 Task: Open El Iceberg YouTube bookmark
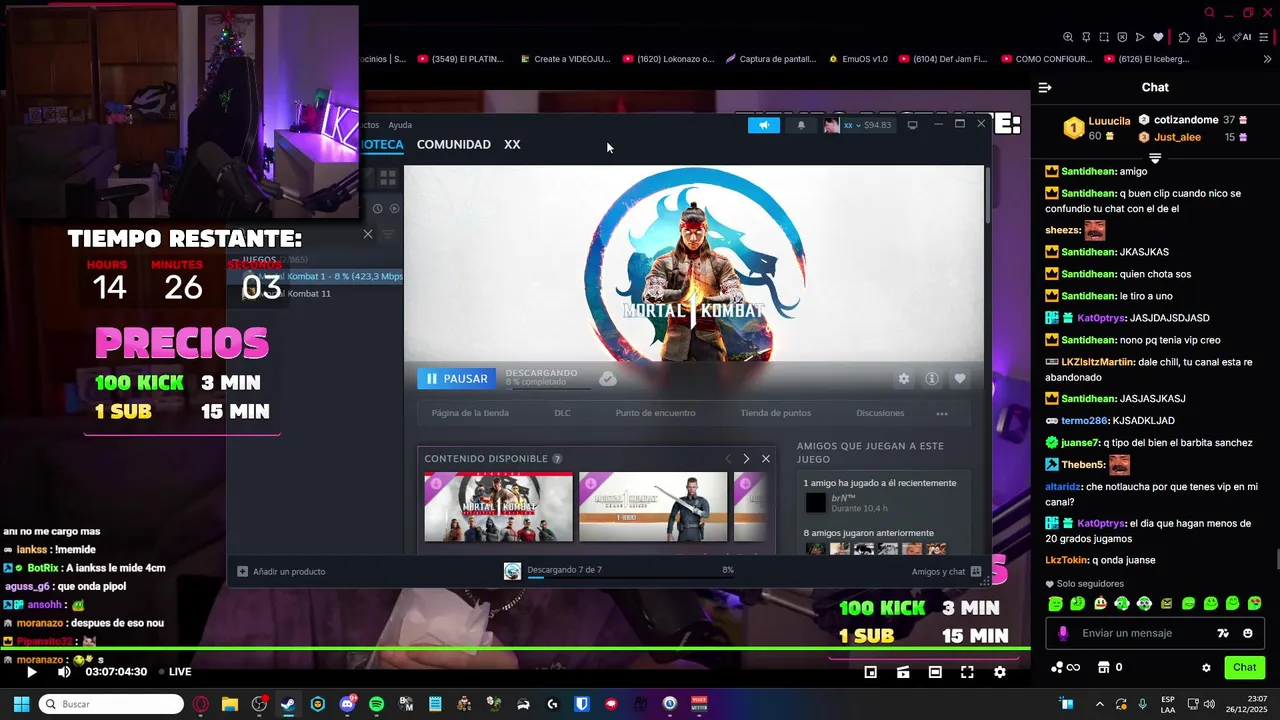[1146, 59]
